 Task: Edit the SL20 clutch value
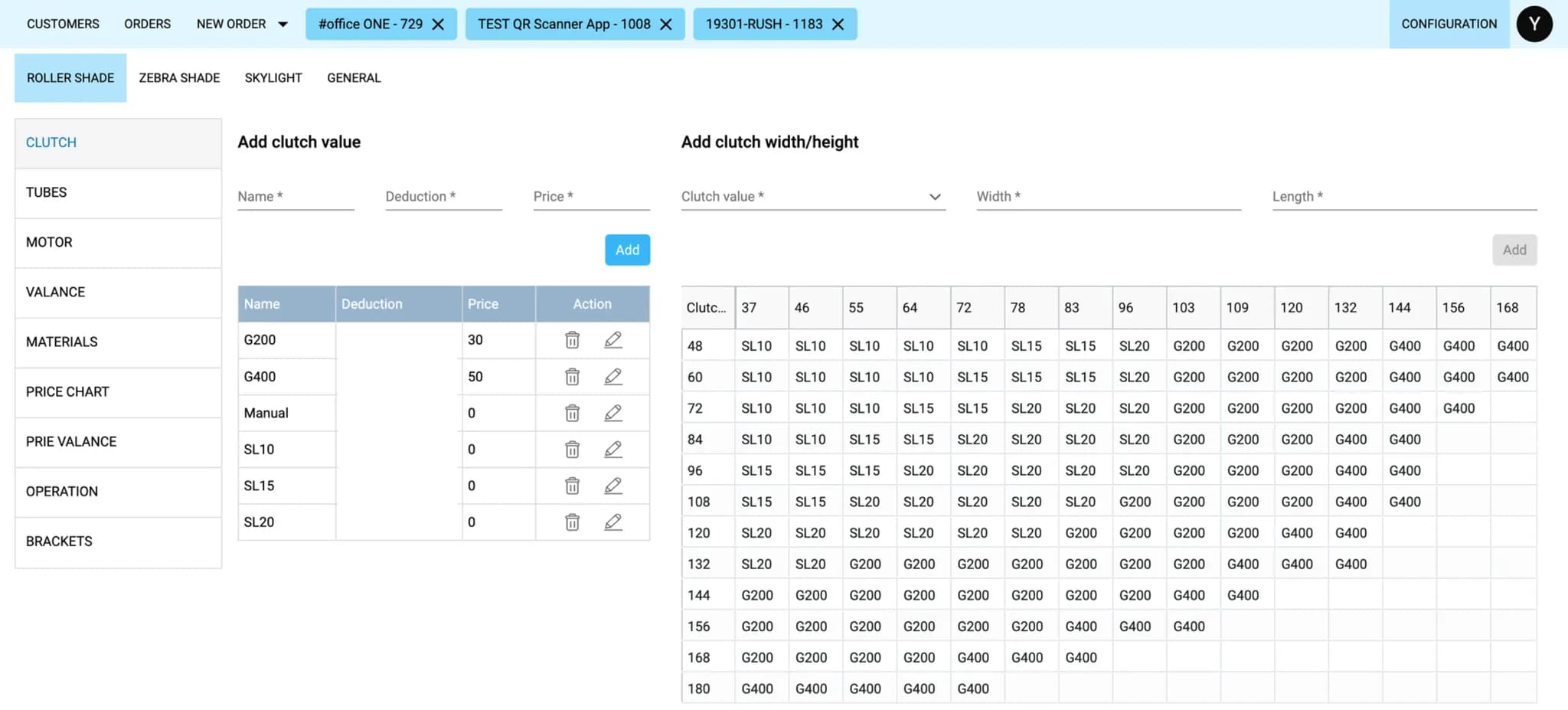(x=613, y=522)
